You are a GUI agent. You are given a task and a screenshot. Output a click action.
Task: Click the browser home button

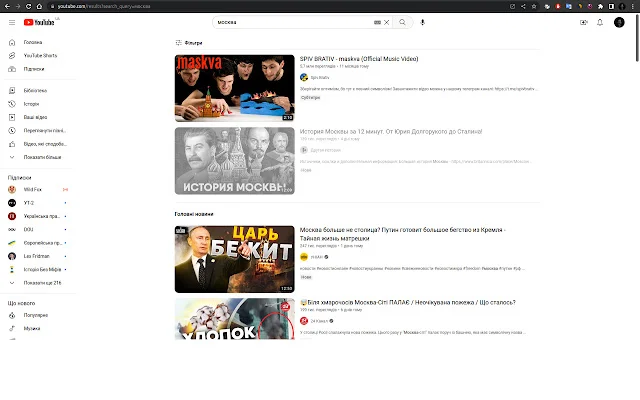pos(39,6)
